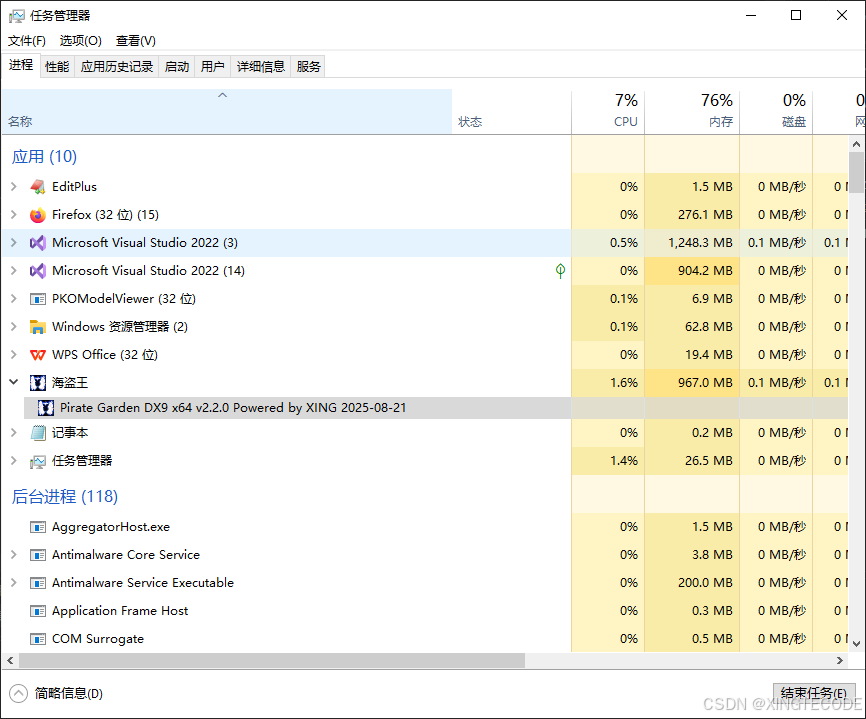Switch to the 用户 tab
This screenshot has width=866, height=719.
pos(213,67)
